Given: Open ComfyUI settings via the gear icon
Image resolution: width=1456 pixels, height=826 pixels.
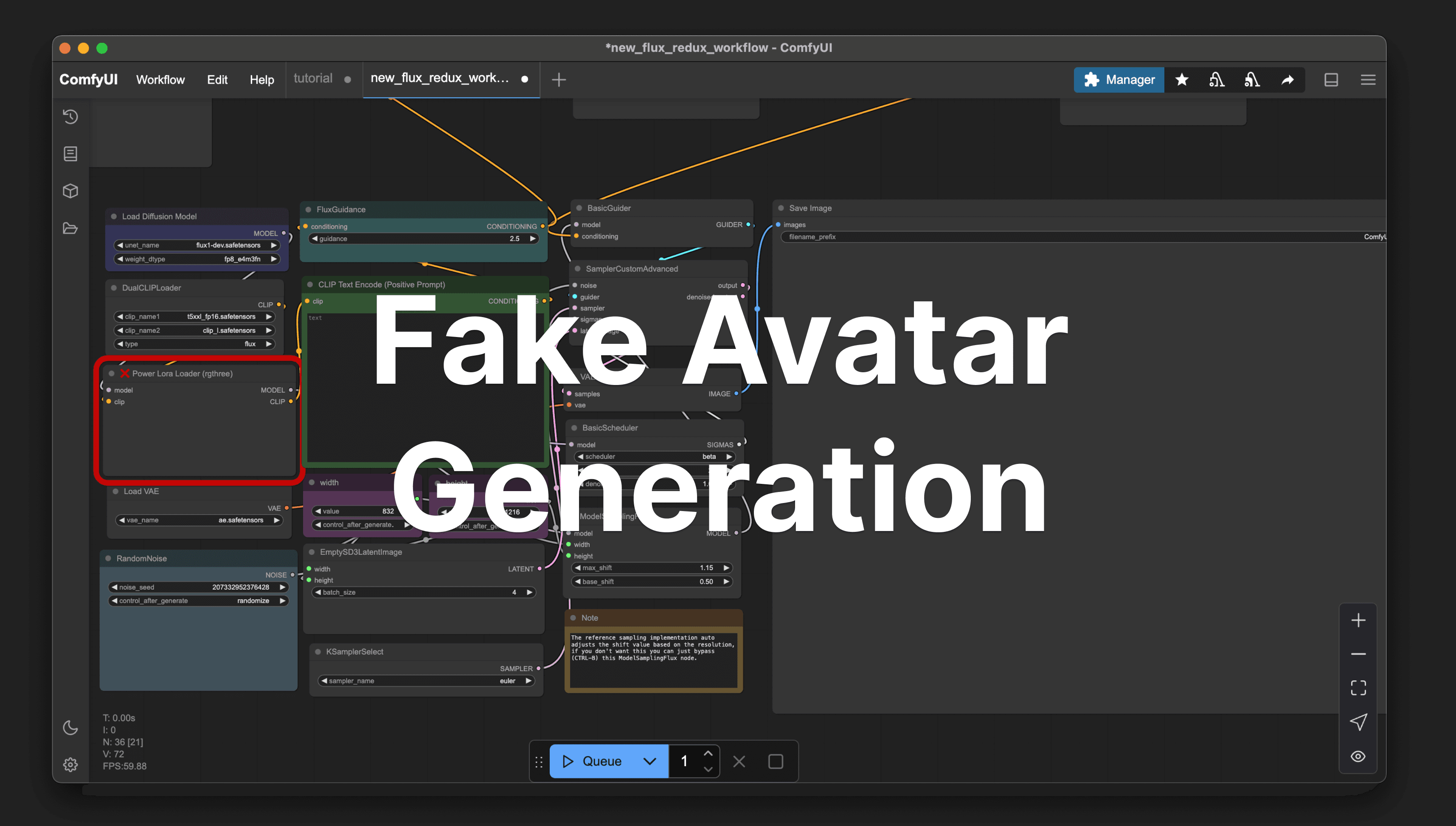Looking at the screenshot, I should 70,764.
